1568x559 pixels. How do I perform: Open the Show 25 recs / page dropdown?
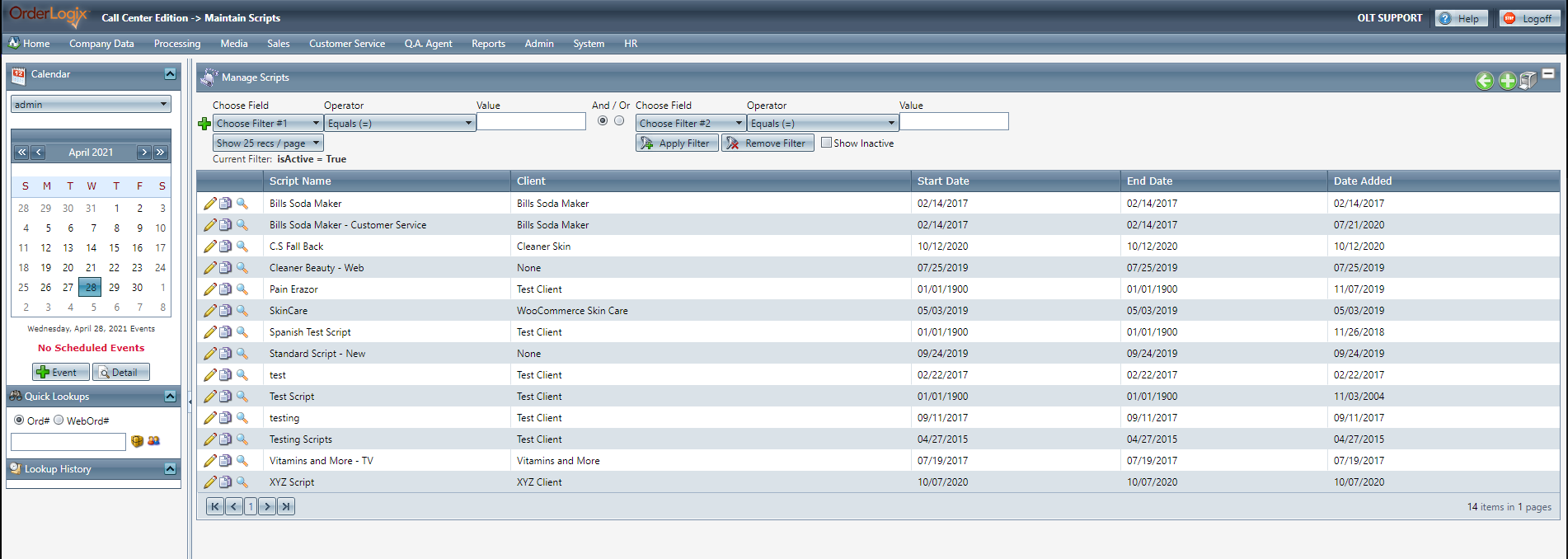coord(268,143)
